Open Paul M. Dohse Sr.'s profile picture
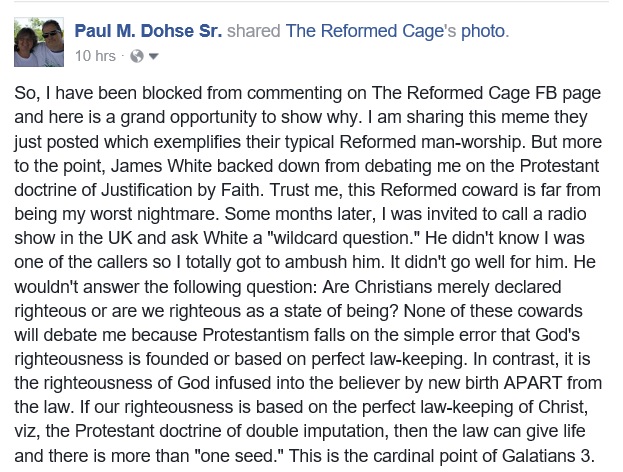The height and width of the screenshot is (472, 623). [39, 43]
